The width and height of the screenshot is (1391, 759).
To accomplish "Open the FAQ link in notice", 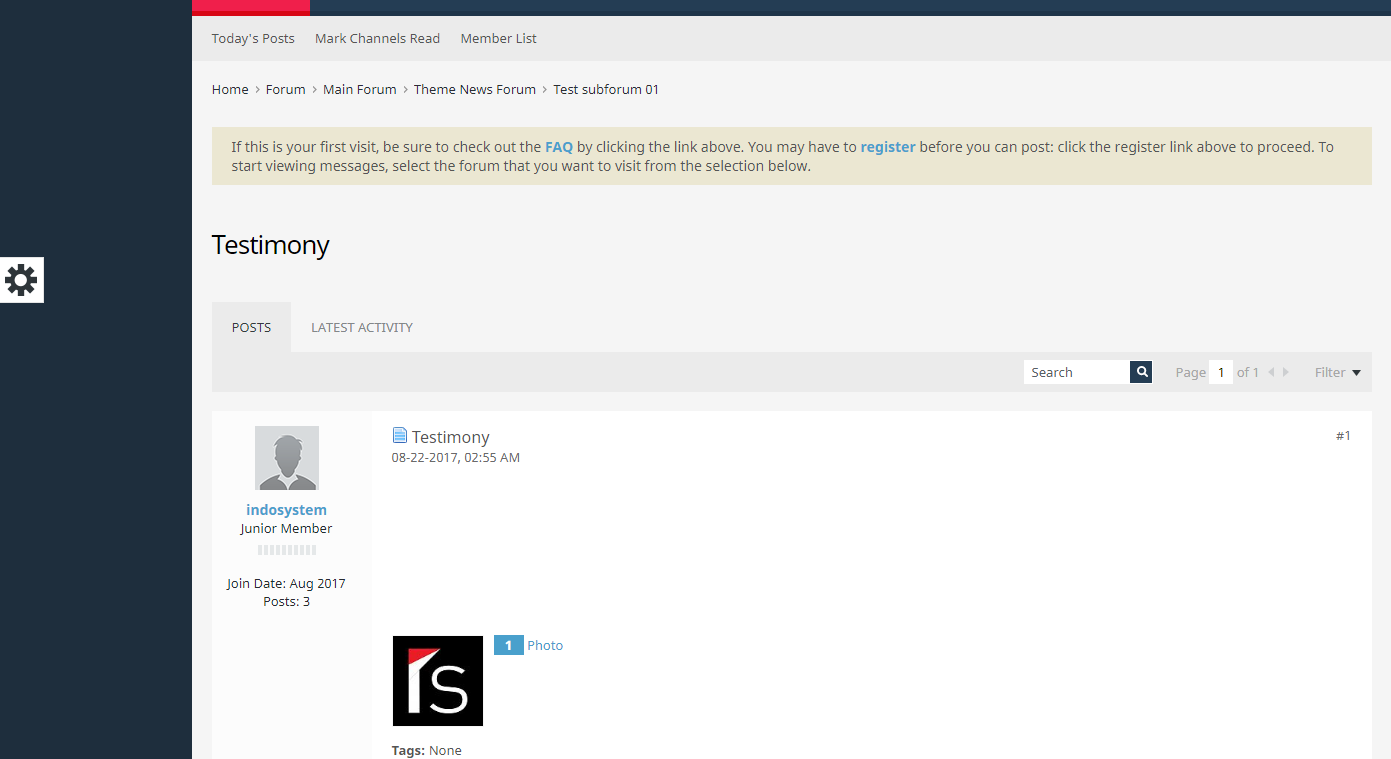I will (x=559, y=147).
